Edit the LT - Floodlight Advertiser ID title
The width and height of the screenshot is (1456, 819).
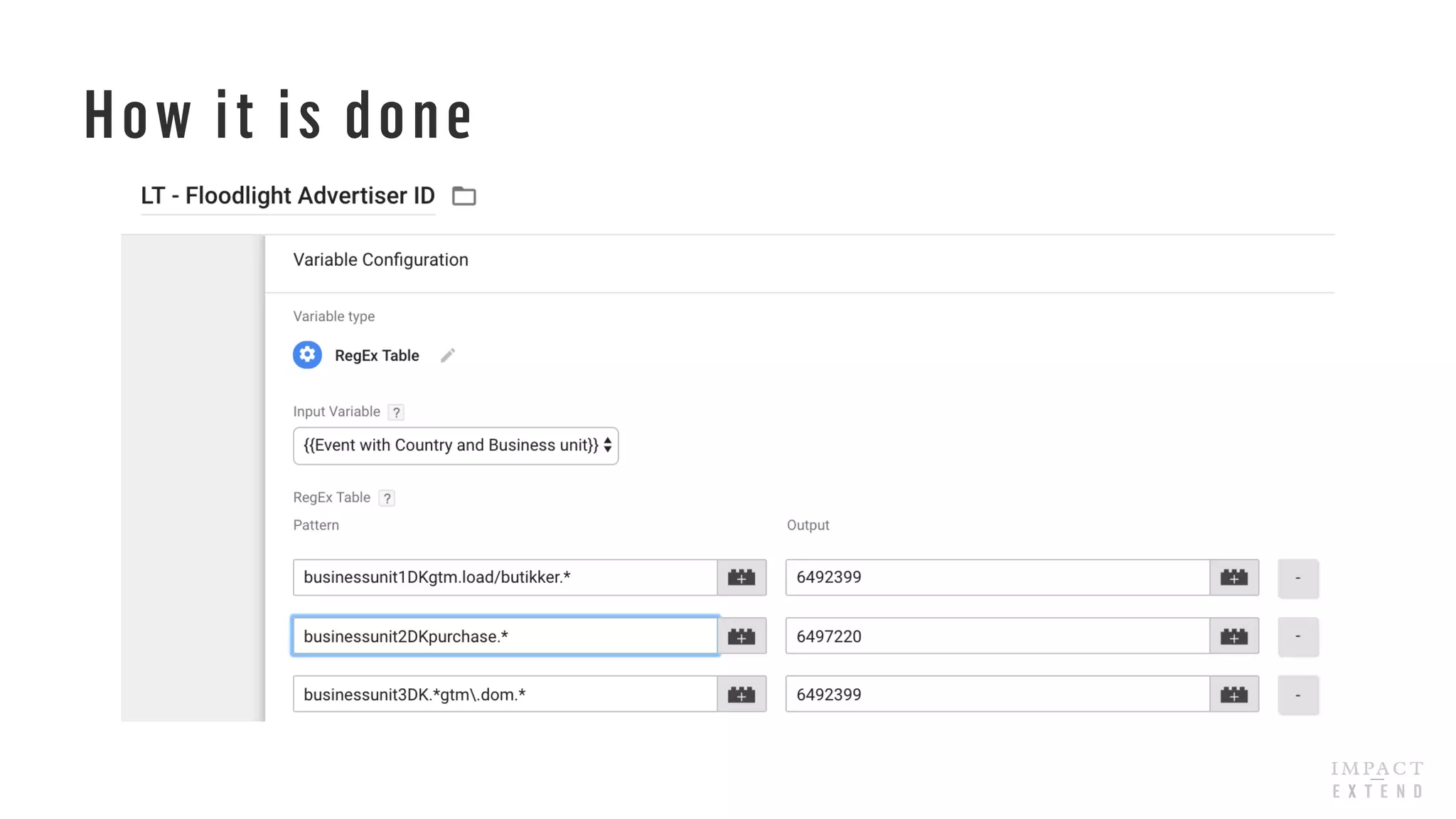pyautogui.click(x=287, y=196)
